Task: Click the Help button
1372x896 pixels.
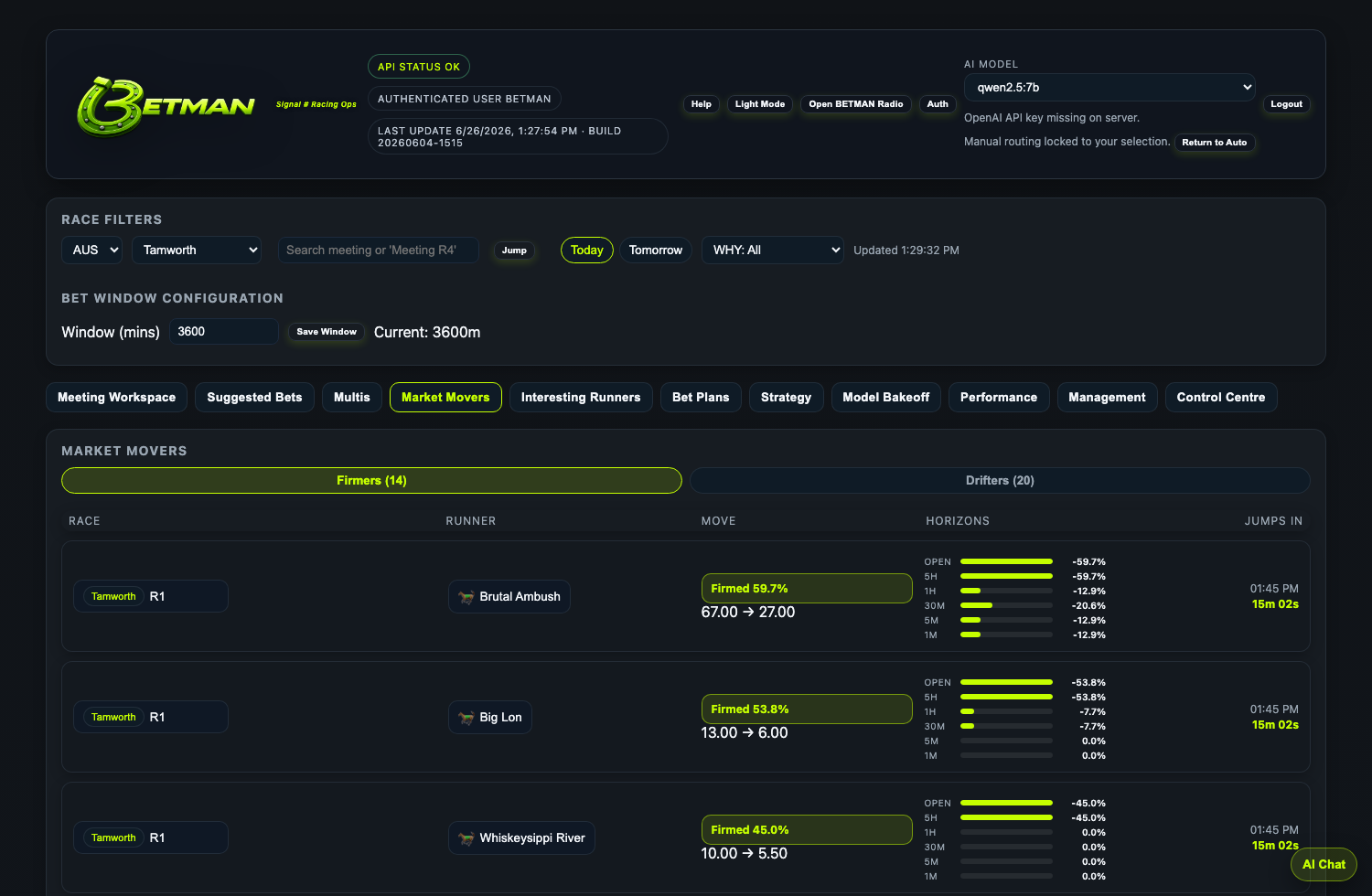Action: click(x=701, y=104)
